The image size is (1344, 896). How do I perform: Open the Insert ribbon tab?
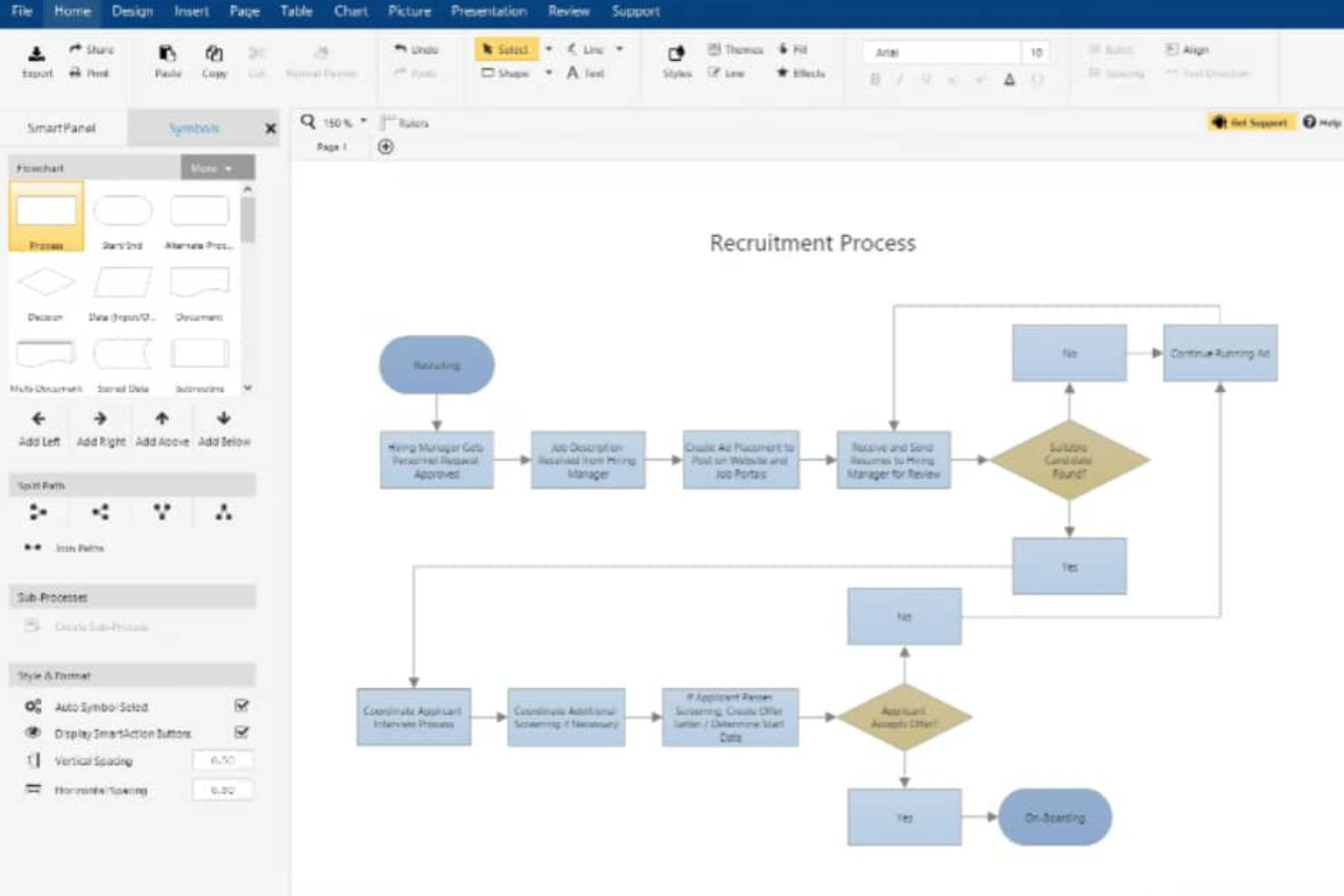pyautogui.click(x=192, y=12)
